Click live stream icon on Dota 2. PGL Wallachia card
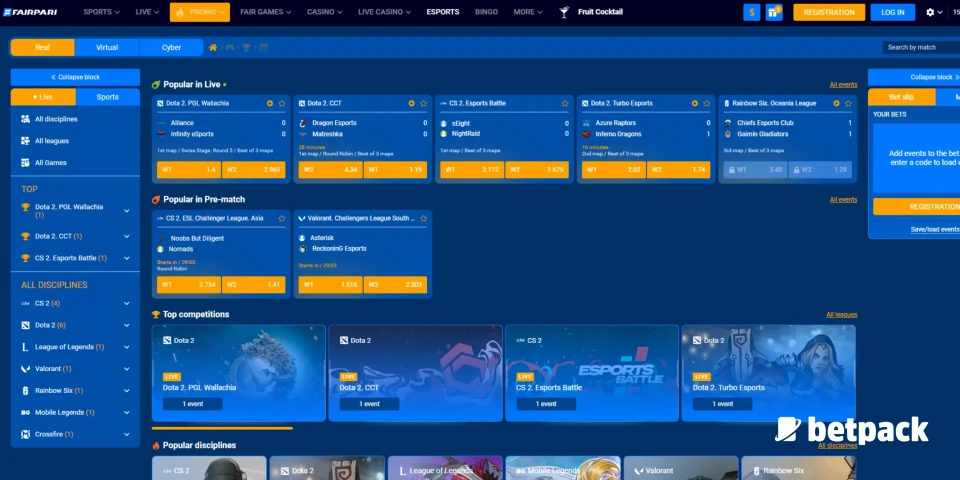The height and width of the screenshot is (480, 960). coord(269,103)
